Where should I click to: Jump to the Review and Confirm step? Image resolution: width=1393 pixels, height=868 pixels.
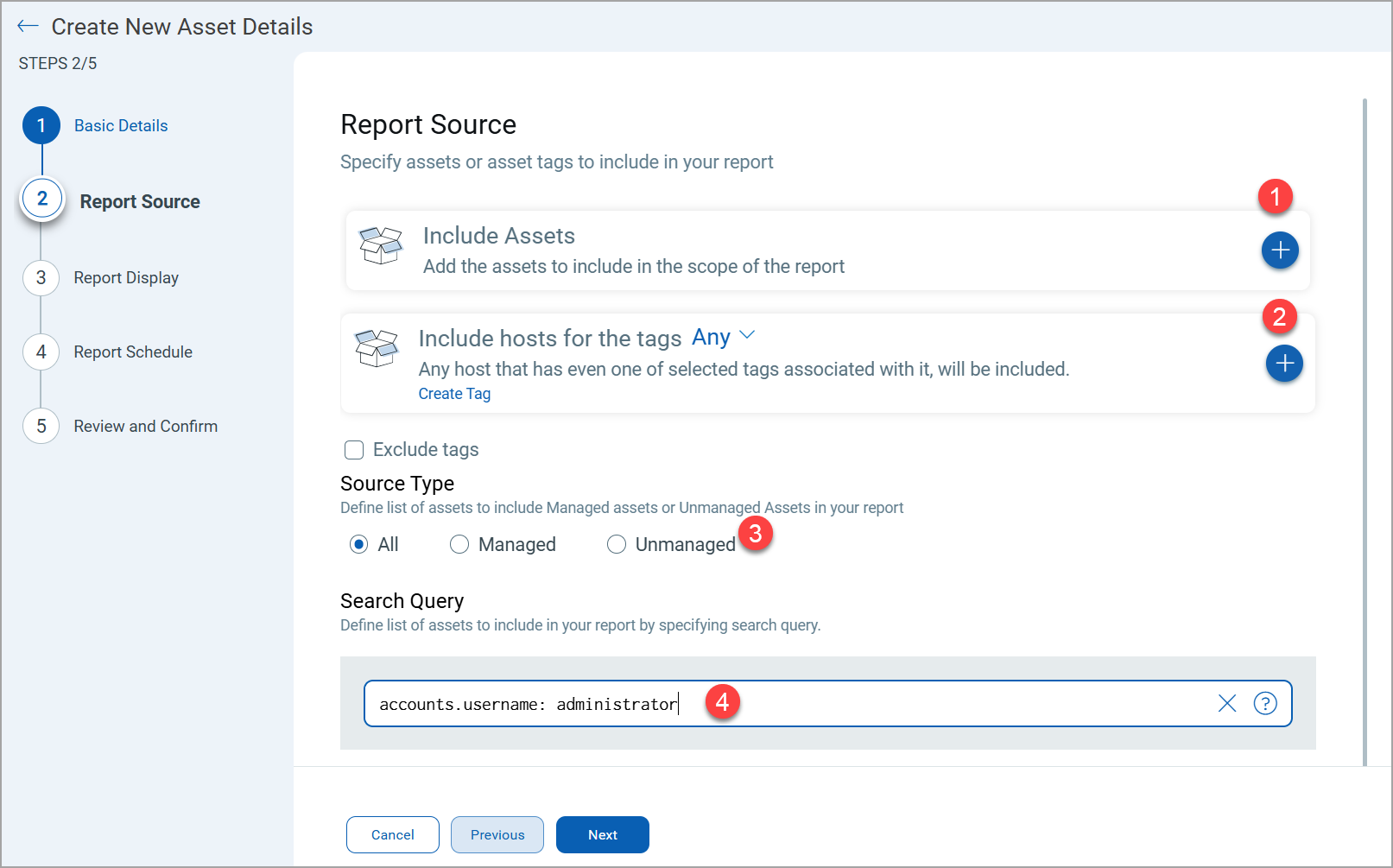tap(146, 427)
